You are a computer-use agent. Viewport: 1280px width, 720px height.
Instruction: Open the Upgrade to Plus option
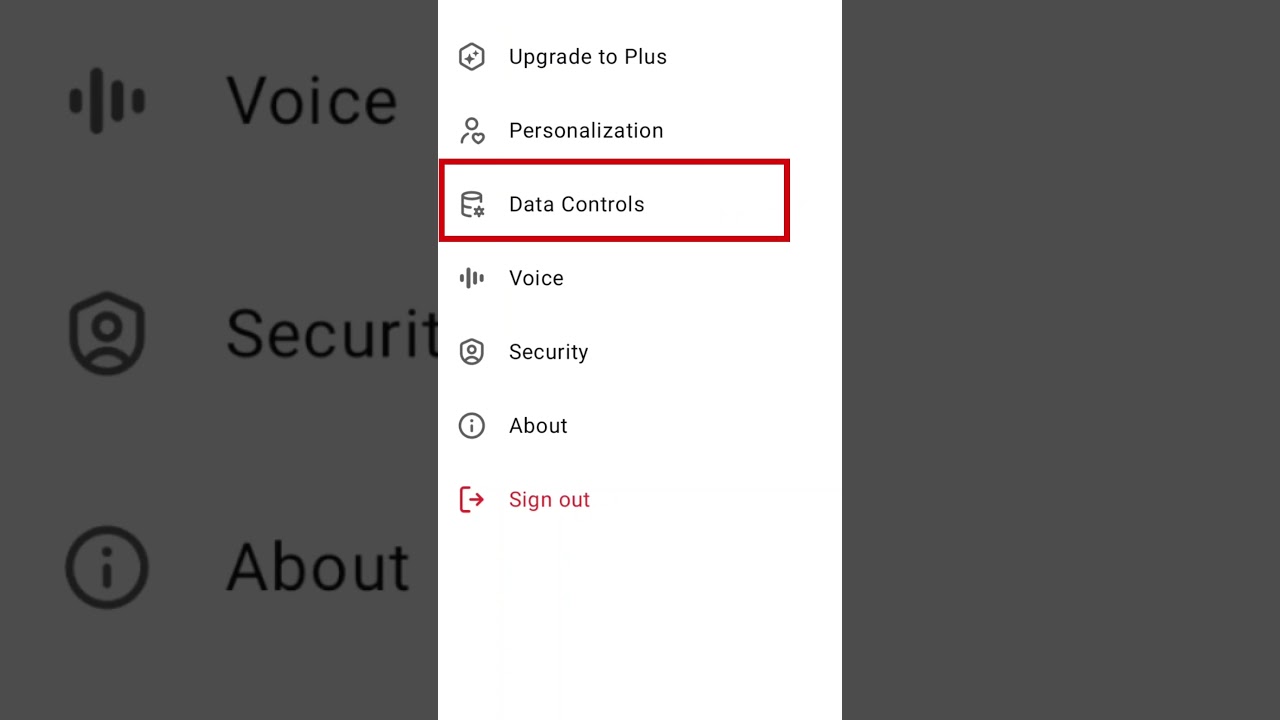(587, 57)
